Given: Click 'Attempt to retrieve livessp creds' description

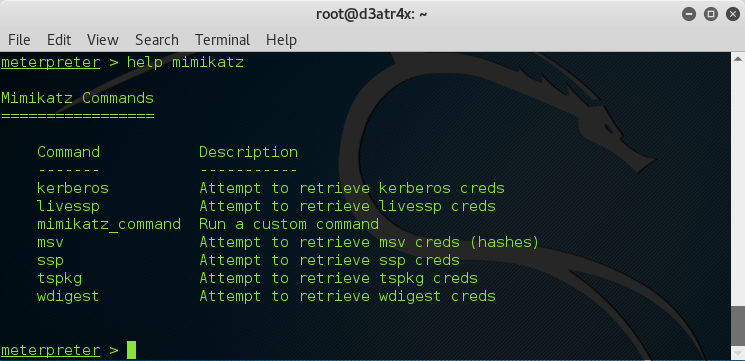Looking at the screenshot, I should (347, 206).
